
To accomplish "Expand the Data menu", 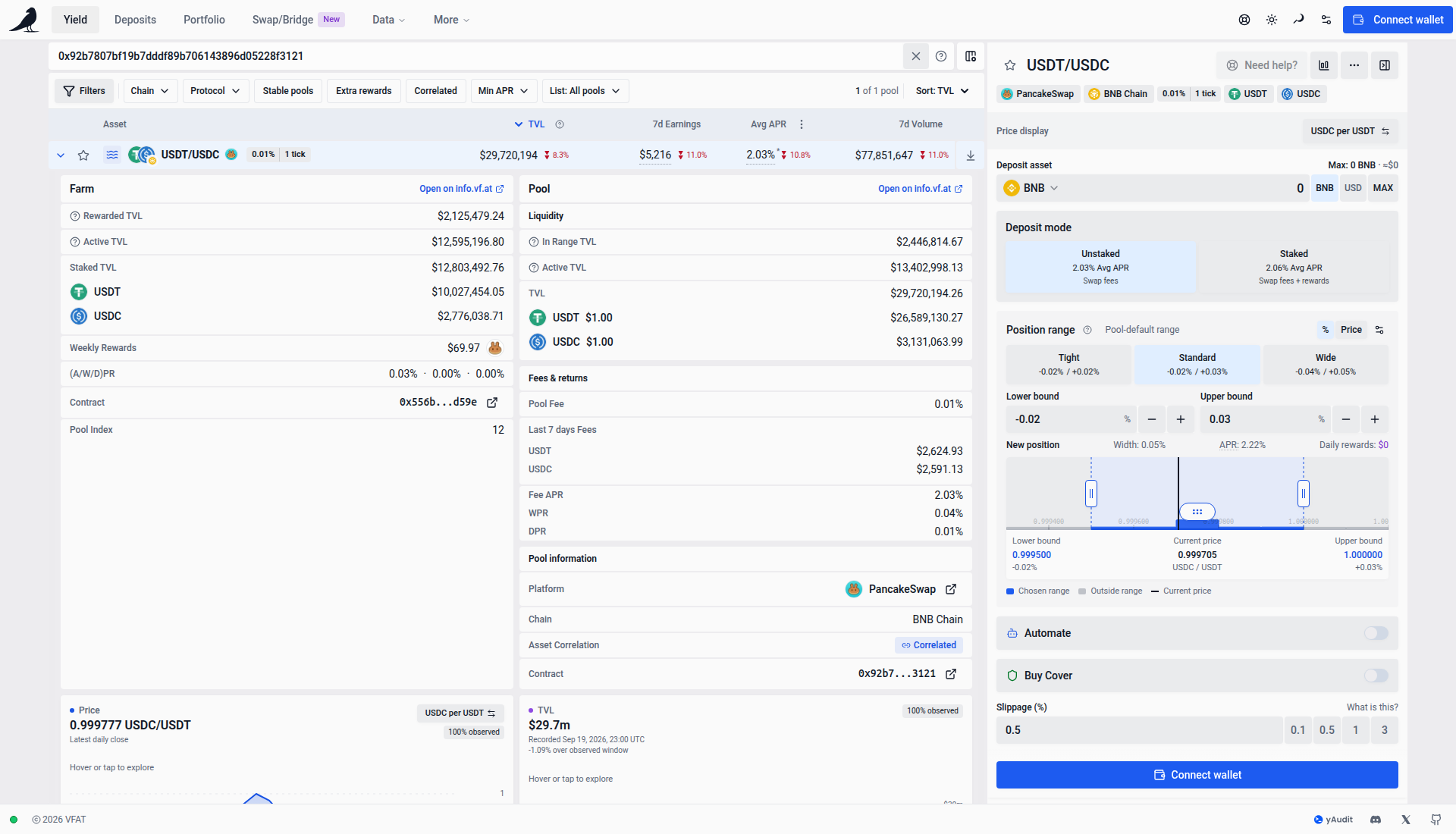I will [388, 20].
